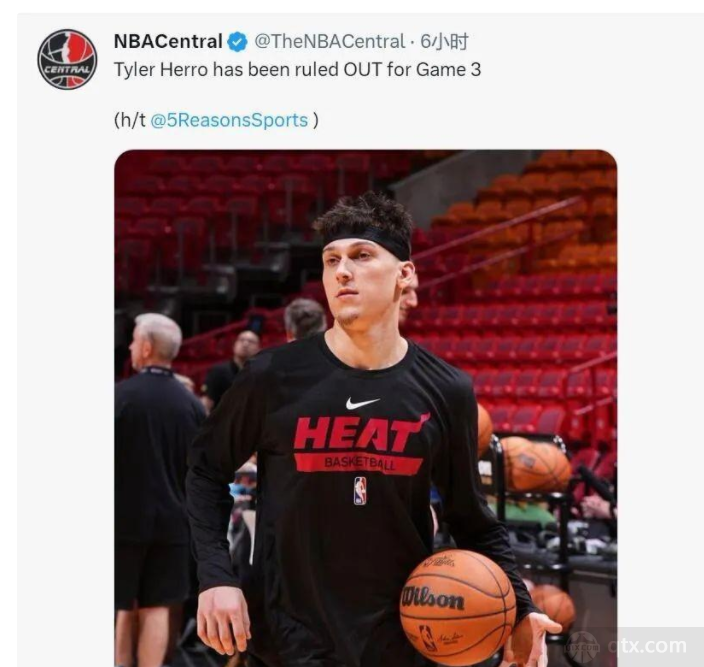
Task: Click the red BASKETBALL banner on shirt
Action: click(x=359, y=463)
